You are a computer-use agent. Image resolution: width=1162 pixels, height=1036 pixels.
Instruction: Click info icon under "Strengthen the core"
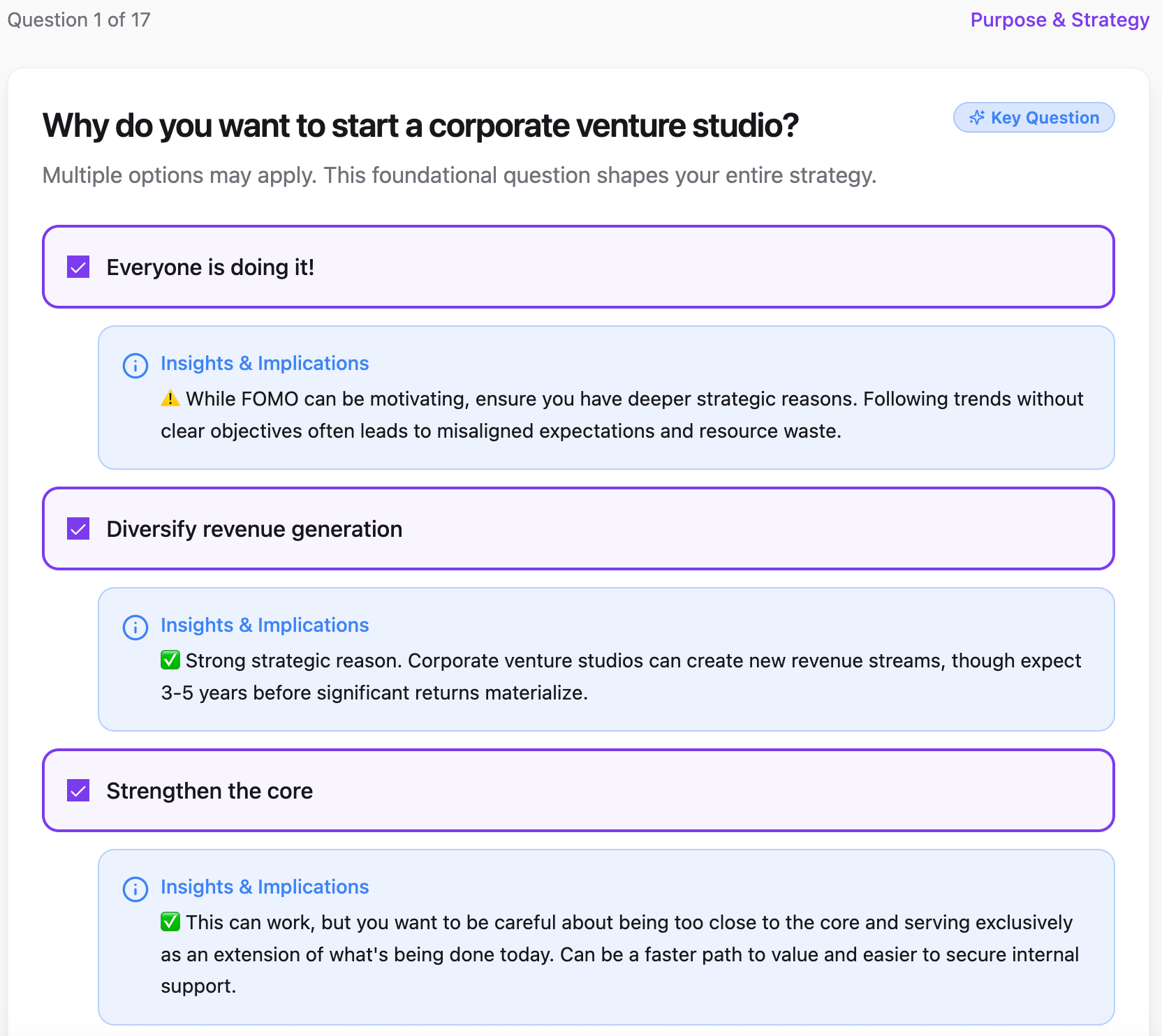click(x=135, y=889)
